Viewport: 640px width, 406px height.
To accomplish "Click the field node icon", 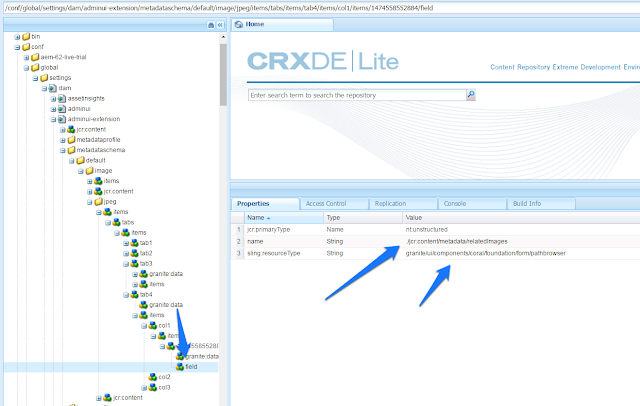I will click(x=180, y=367).
